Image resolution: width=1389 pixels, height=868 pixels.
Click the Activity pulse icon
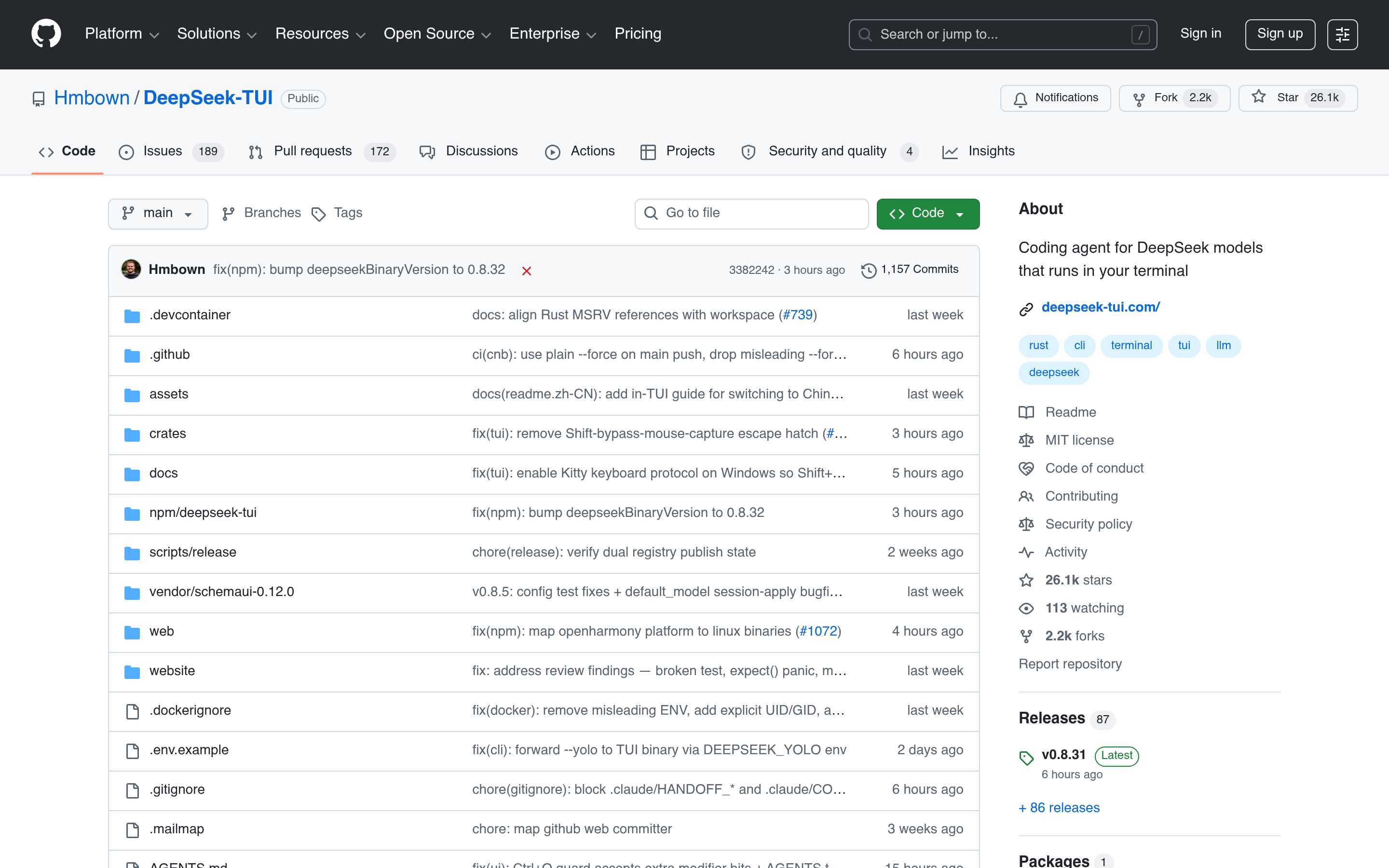[1026, 552]
